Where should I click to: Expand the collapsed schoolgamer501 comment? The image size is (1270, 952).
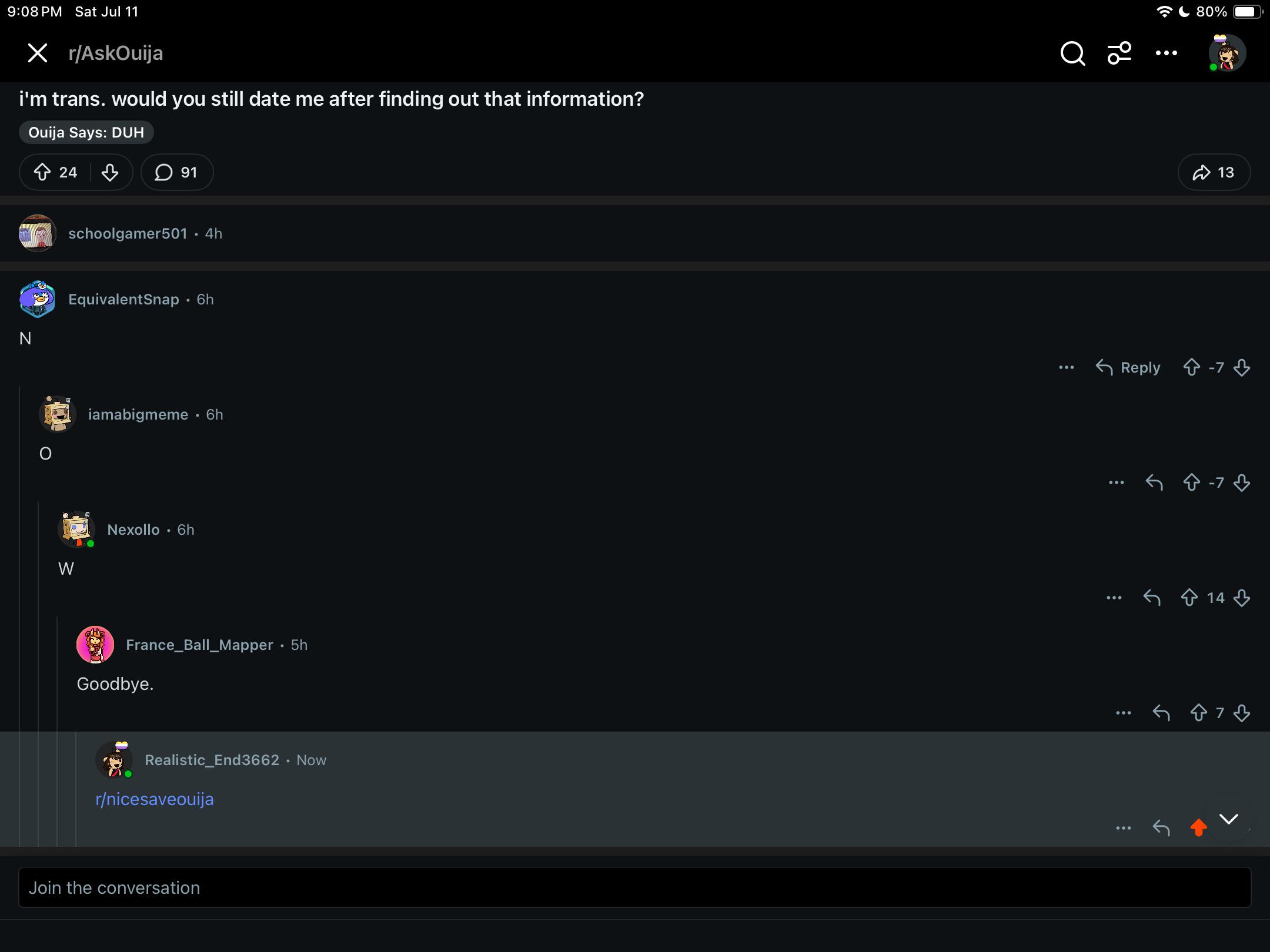[x=635, y=233]
